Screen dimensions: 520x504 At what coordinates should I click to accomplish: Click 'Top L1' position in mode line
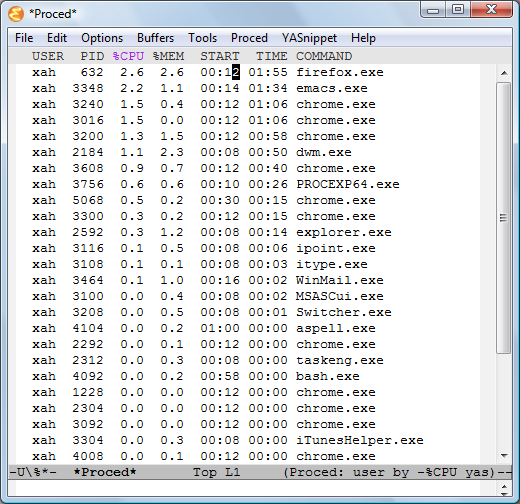[x=216, y=472]
